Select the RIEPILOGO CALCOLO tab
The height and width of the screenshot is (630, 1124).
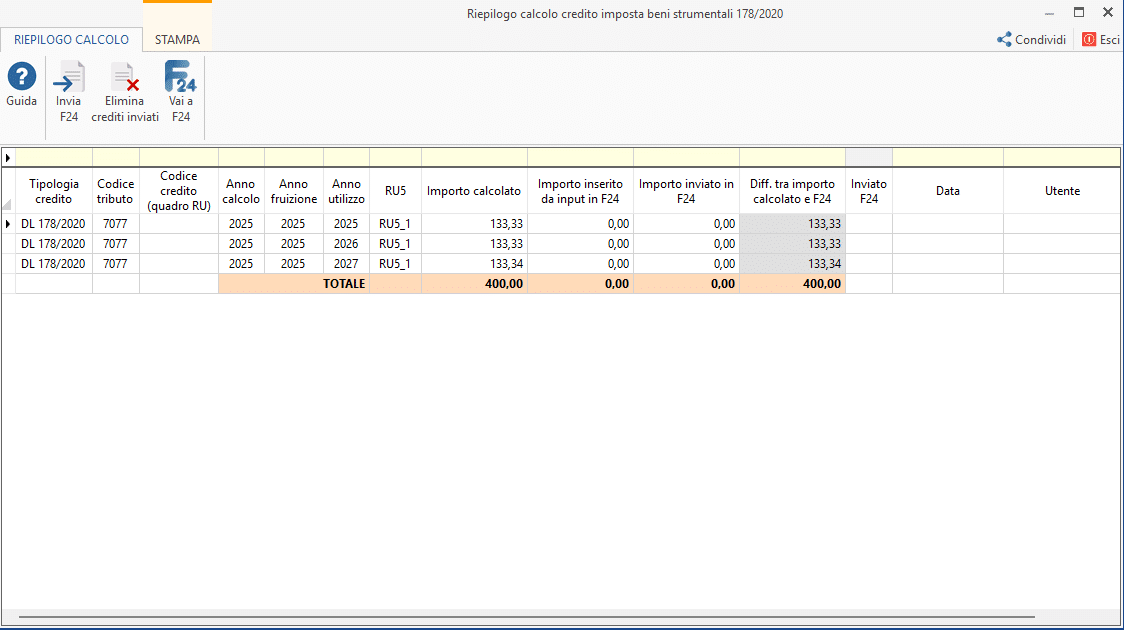[71, 40]
